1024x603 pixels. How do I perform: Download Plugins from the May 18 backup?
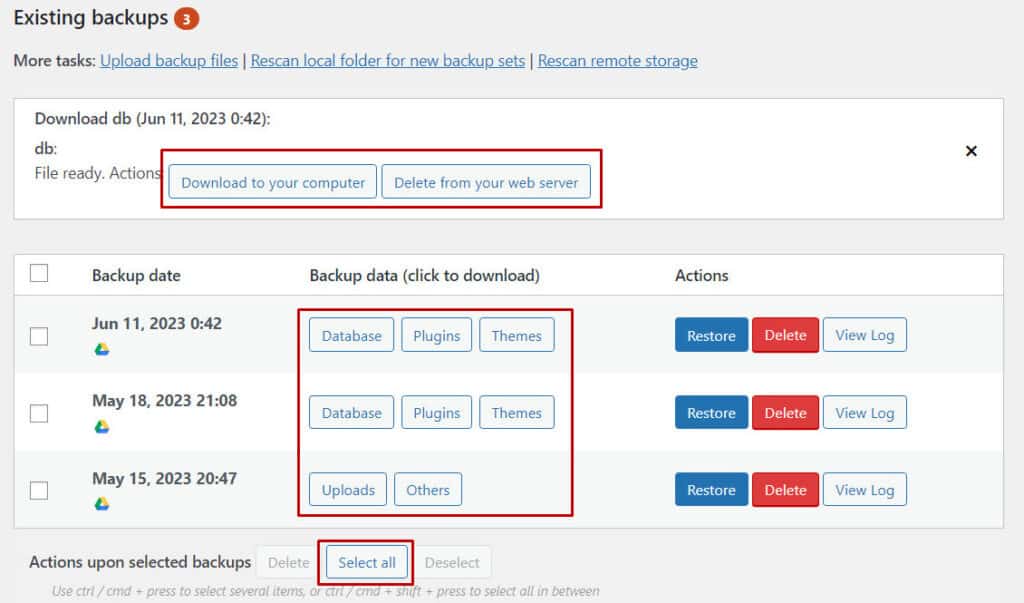[x=437, y=412]
